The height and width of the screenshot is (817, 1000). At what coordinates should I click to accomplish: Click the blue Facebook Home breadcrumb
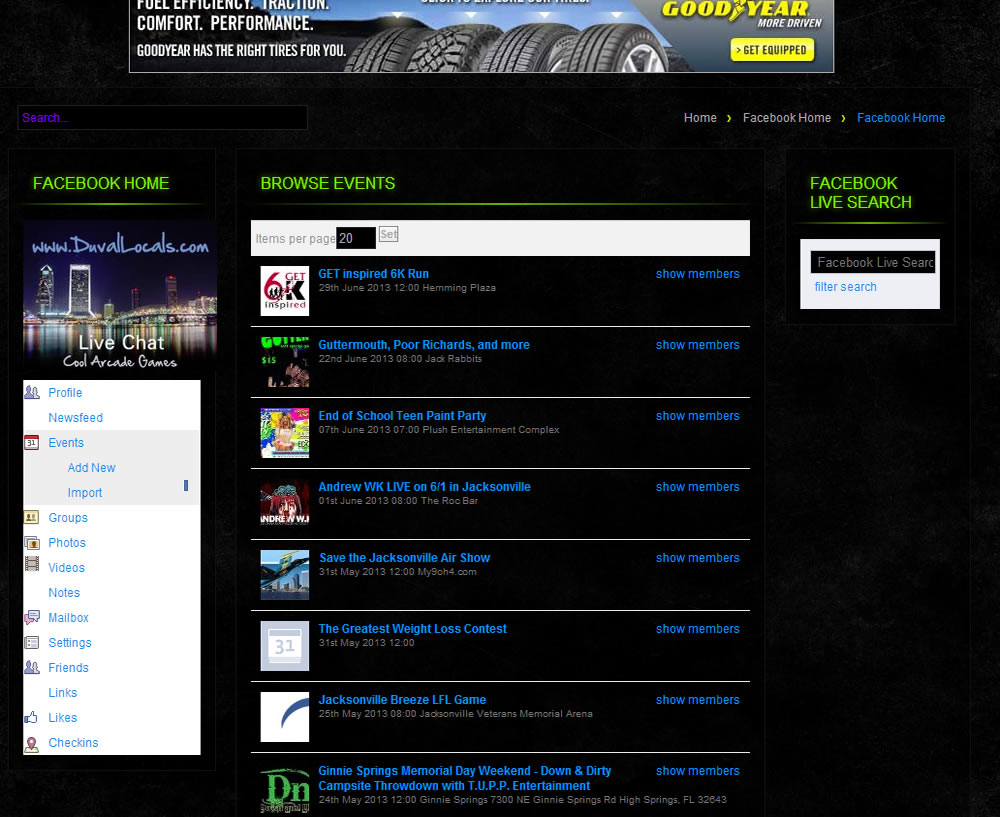point(901,118)
